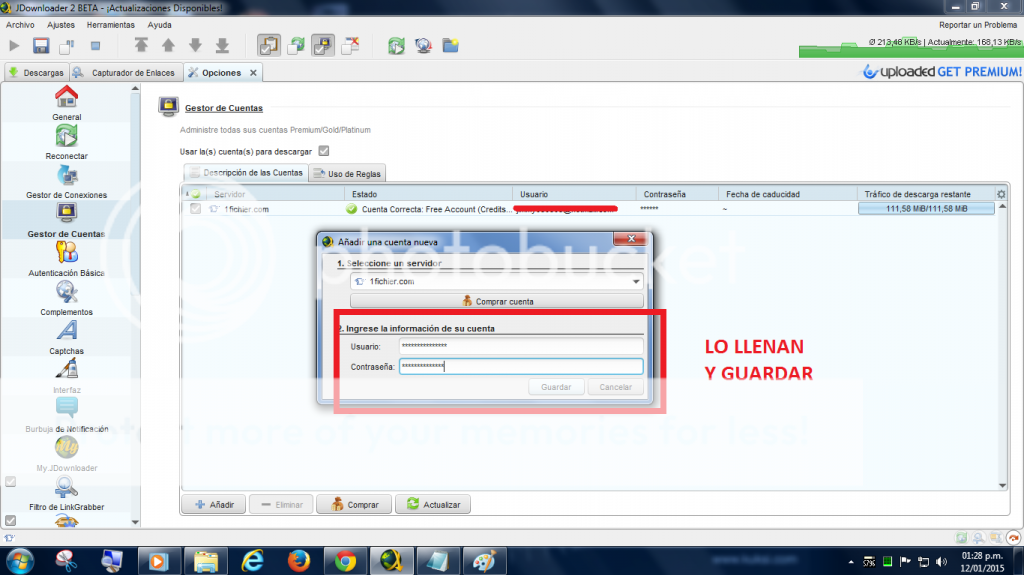This screenshot has width=1024, height=575.
Task: Click the remaining traffic progress bar
Action: tap(926, 208)
